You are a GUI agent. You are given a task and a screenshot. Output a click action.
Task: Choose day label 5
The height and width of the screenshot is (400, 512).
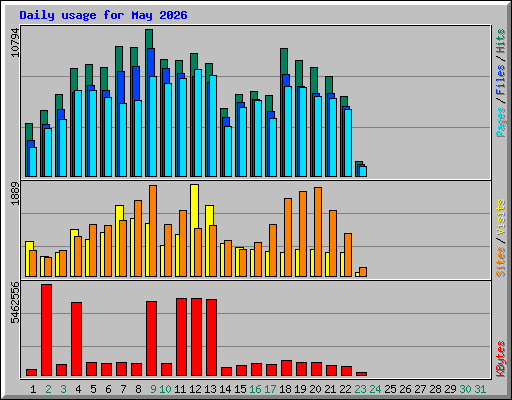pos(93,389)
